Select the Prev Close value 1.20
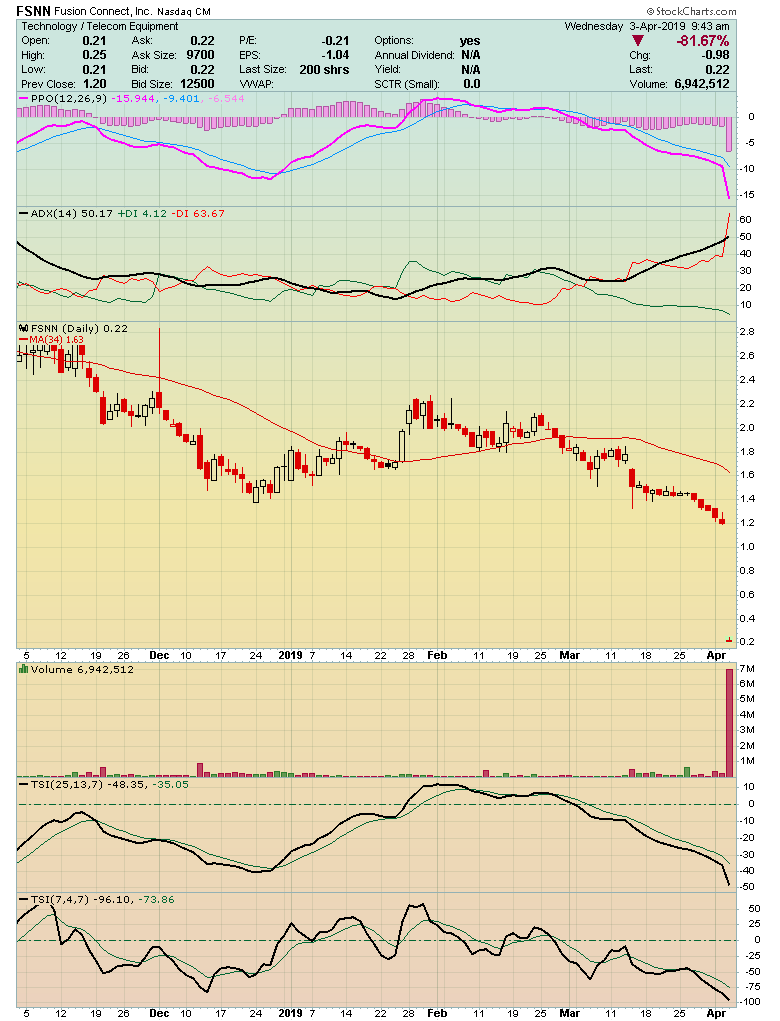The width and height of the screenshot is (780, 1021). (x=94, y=84)
